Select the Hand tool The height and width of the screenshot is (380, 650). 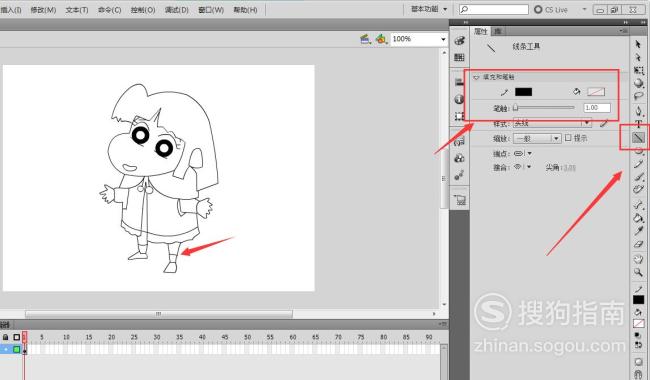coord(638,259)
